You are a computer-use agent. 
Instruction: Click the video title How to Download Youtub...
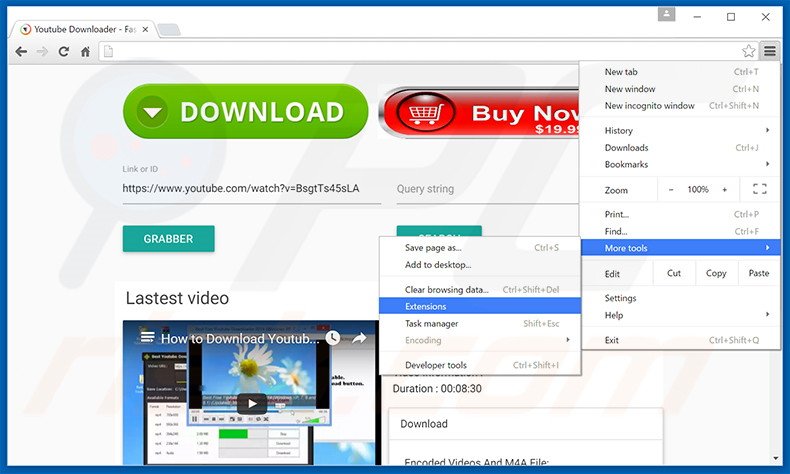(x=240, y=338)
